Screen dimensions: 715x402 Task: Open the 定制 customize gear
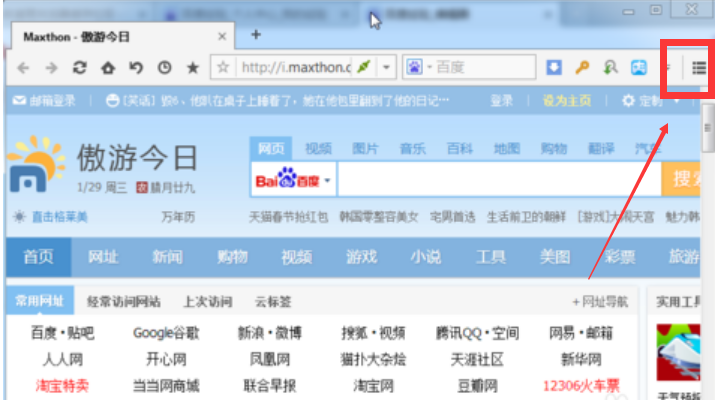643,101
